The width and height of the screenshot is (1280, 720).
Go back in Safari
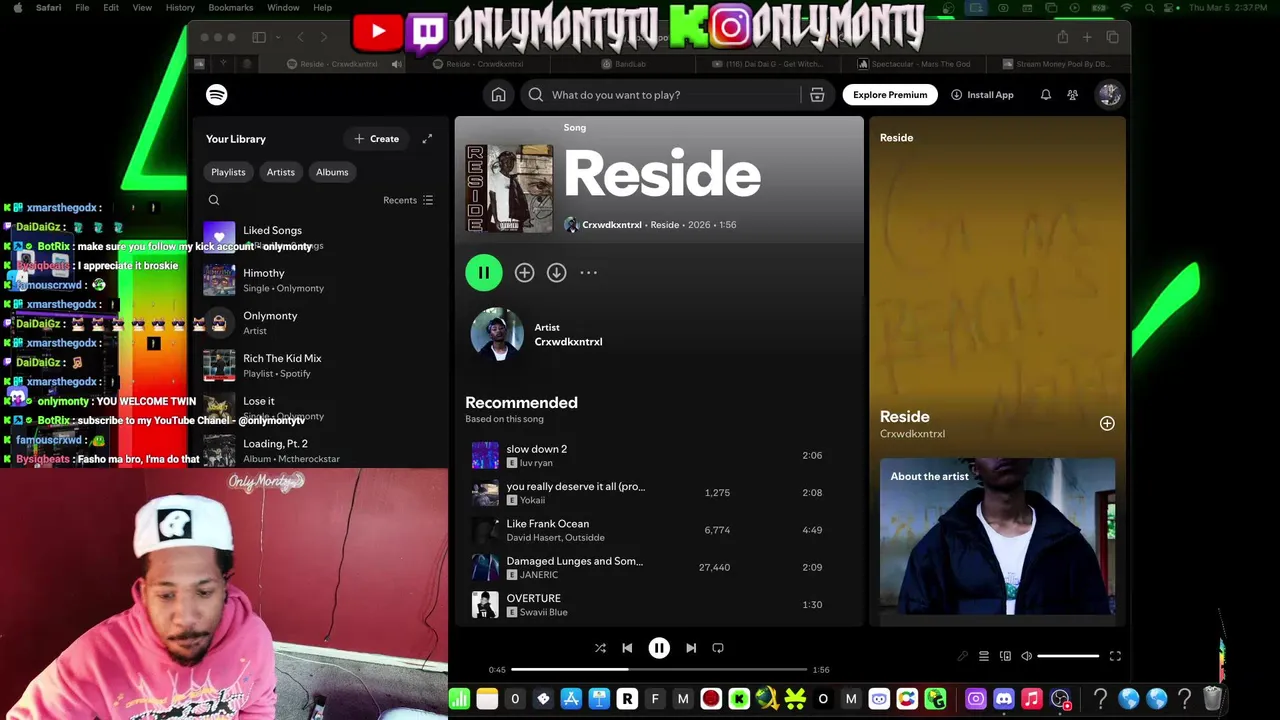point(300,37)
